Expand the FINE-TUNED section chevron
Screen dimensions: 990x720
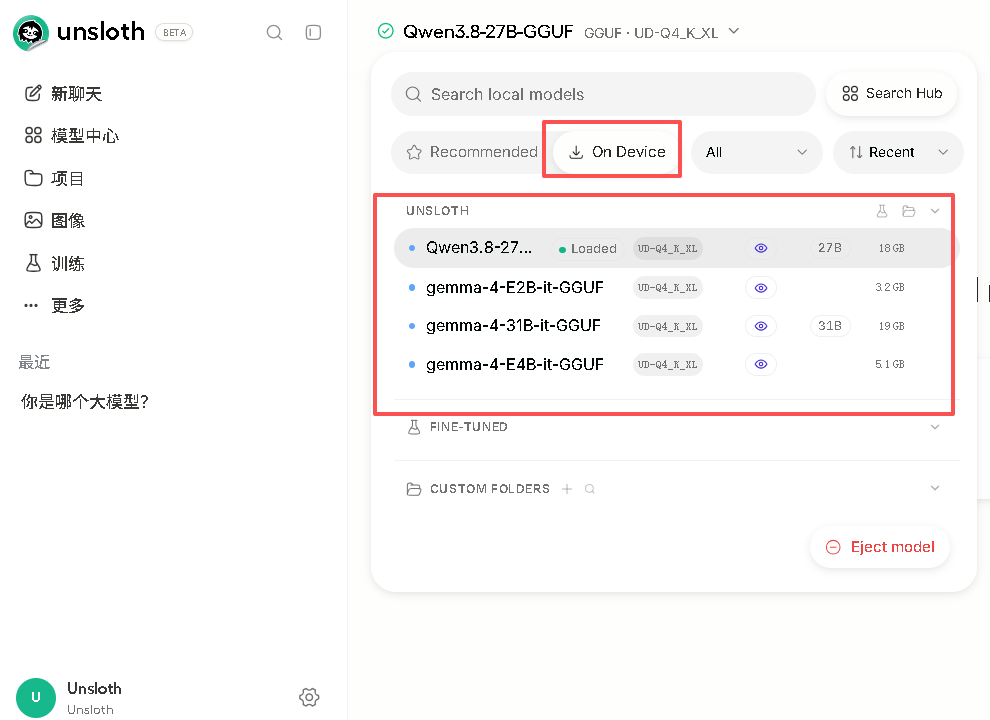935,427
